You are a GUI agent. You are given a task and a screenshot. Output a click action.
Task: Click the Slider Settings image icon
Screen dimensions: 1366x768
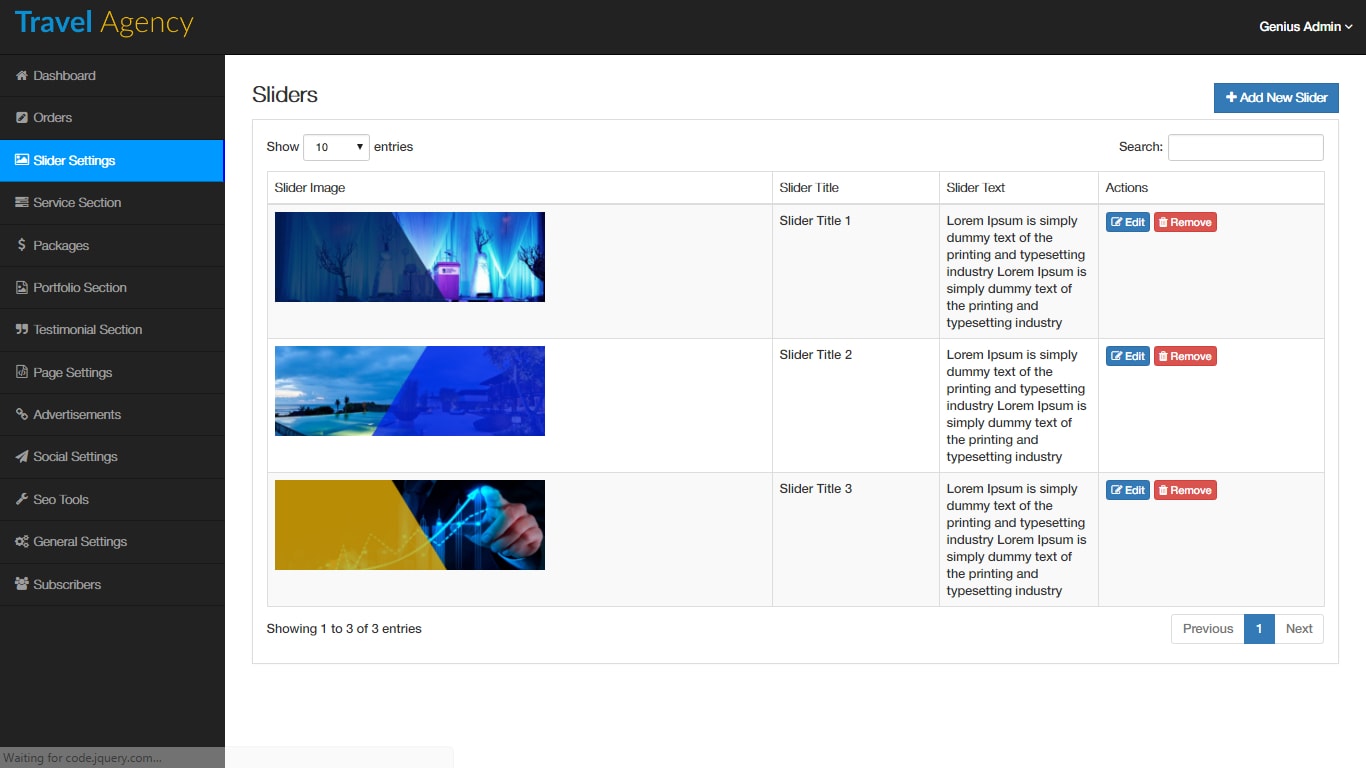pyautogui.click(x=21, y=160)
